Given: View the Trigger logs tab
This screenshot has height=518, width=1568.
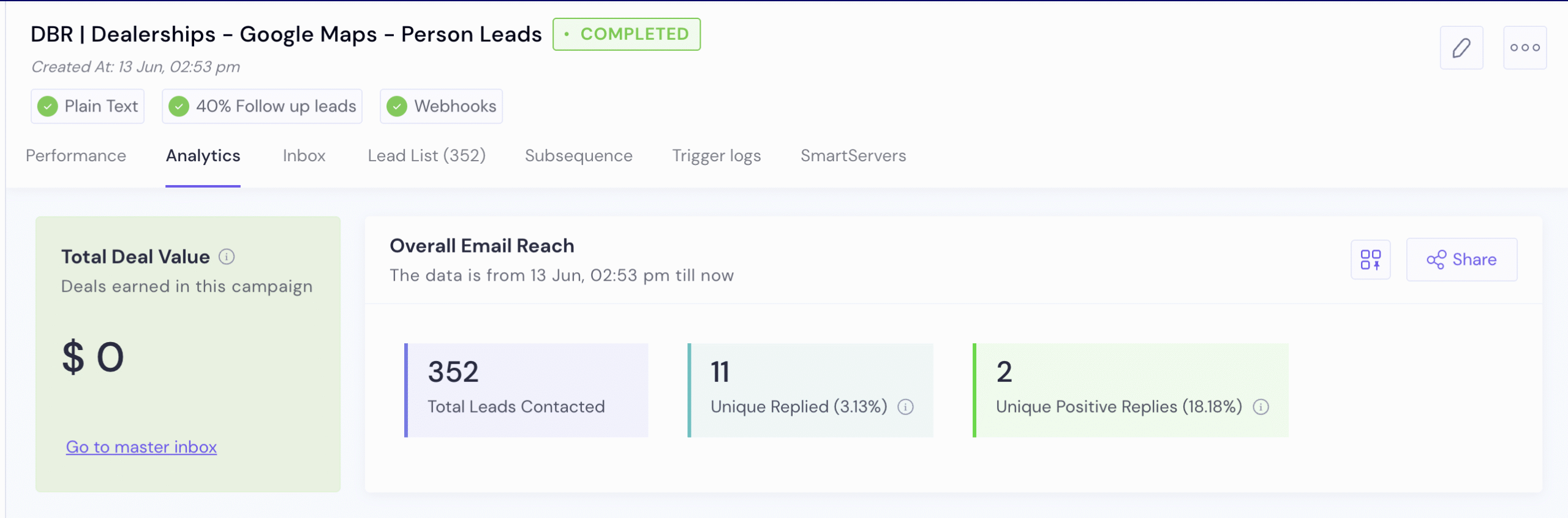Looking at the screenshot, I should point(716,156).
